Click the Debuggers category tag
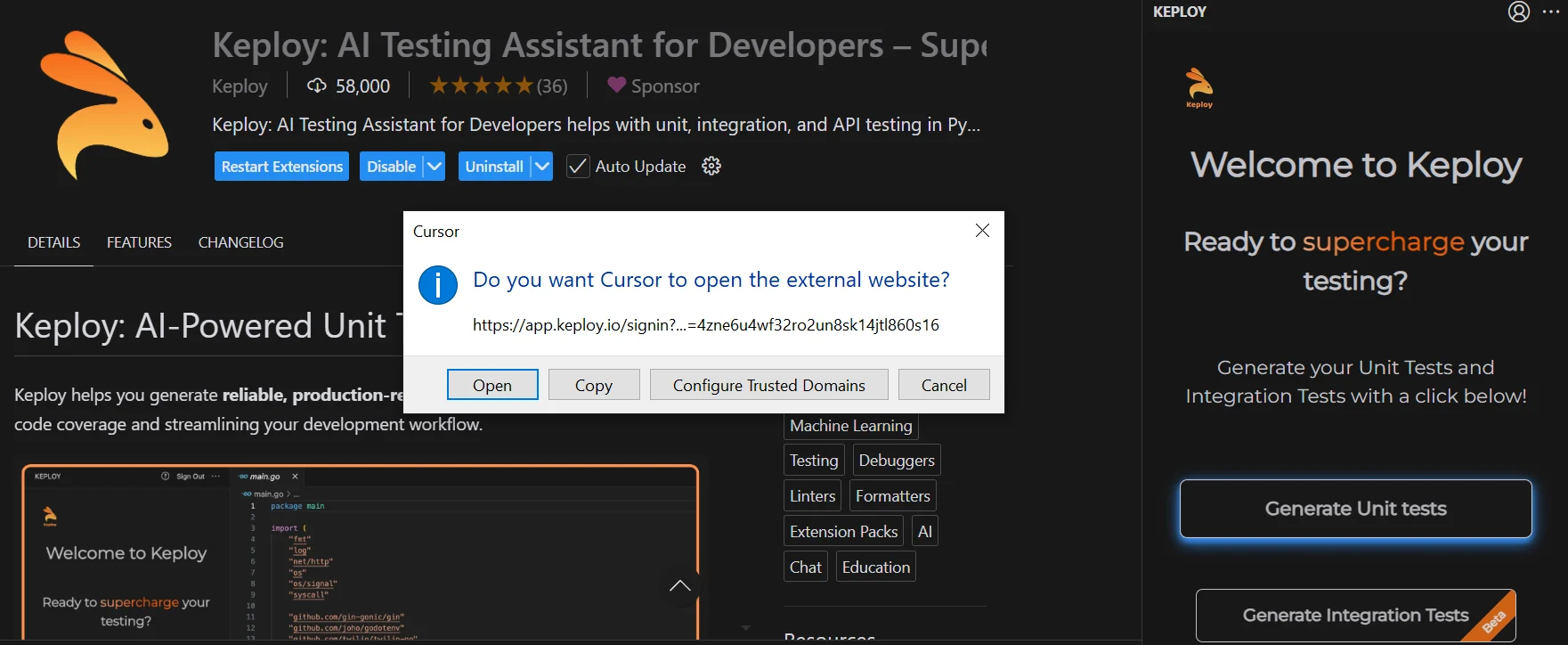 [897, 461]
